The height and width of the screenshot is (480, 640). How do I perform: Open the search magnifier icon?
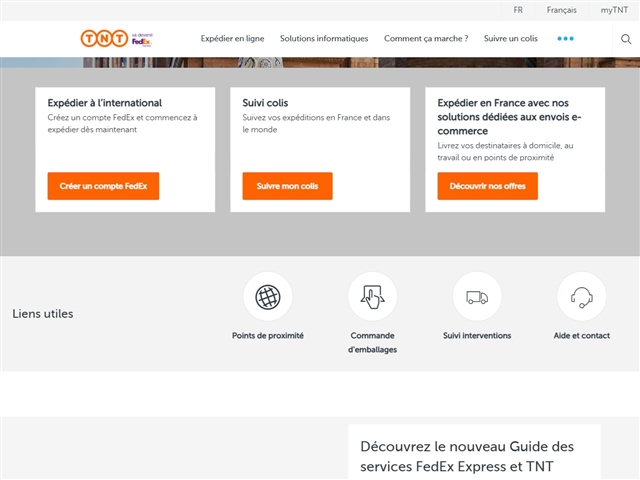[626, 39]
